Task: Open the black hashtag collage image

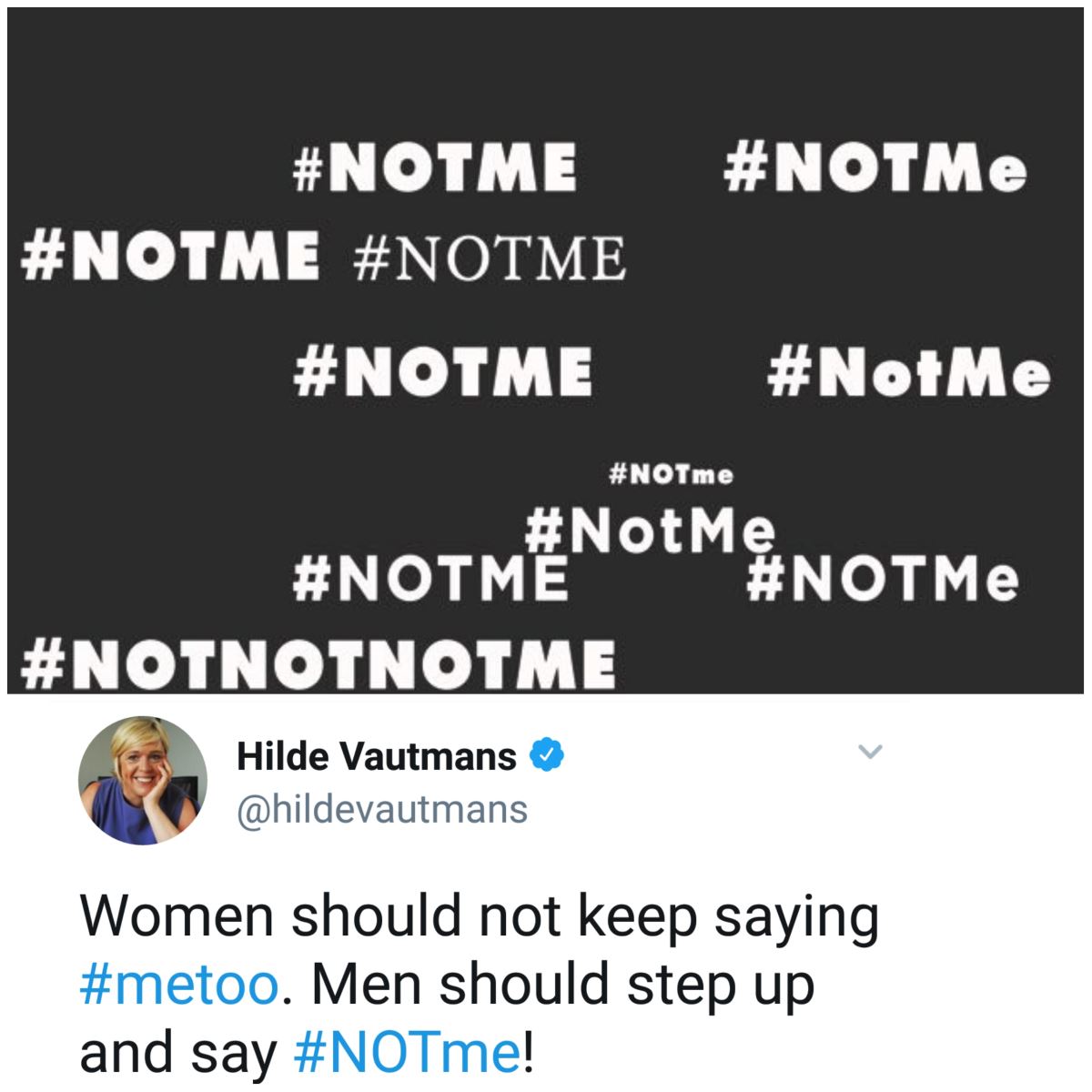Action: (x=546, y=350)
